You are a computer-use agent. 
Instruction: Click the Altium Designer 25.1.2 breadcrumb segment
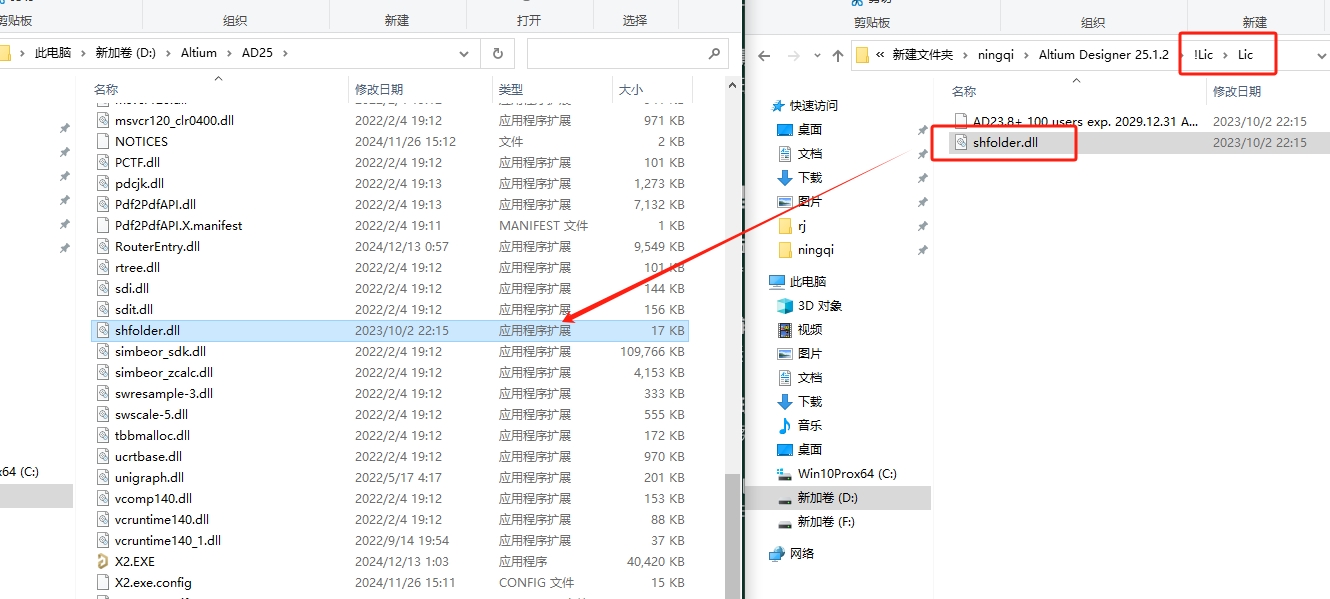click(x=1104, y=55)
